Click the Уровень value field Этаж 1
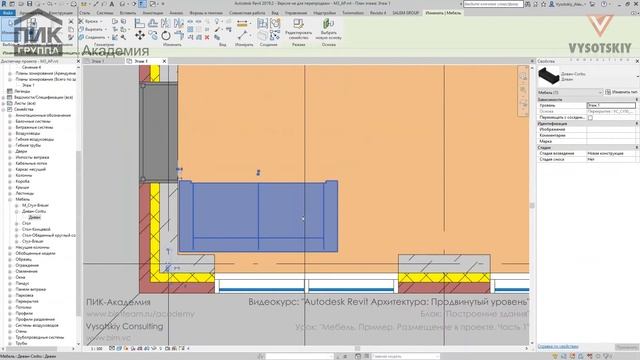Viewport: 640px width, 360px height. pos(611,106)
